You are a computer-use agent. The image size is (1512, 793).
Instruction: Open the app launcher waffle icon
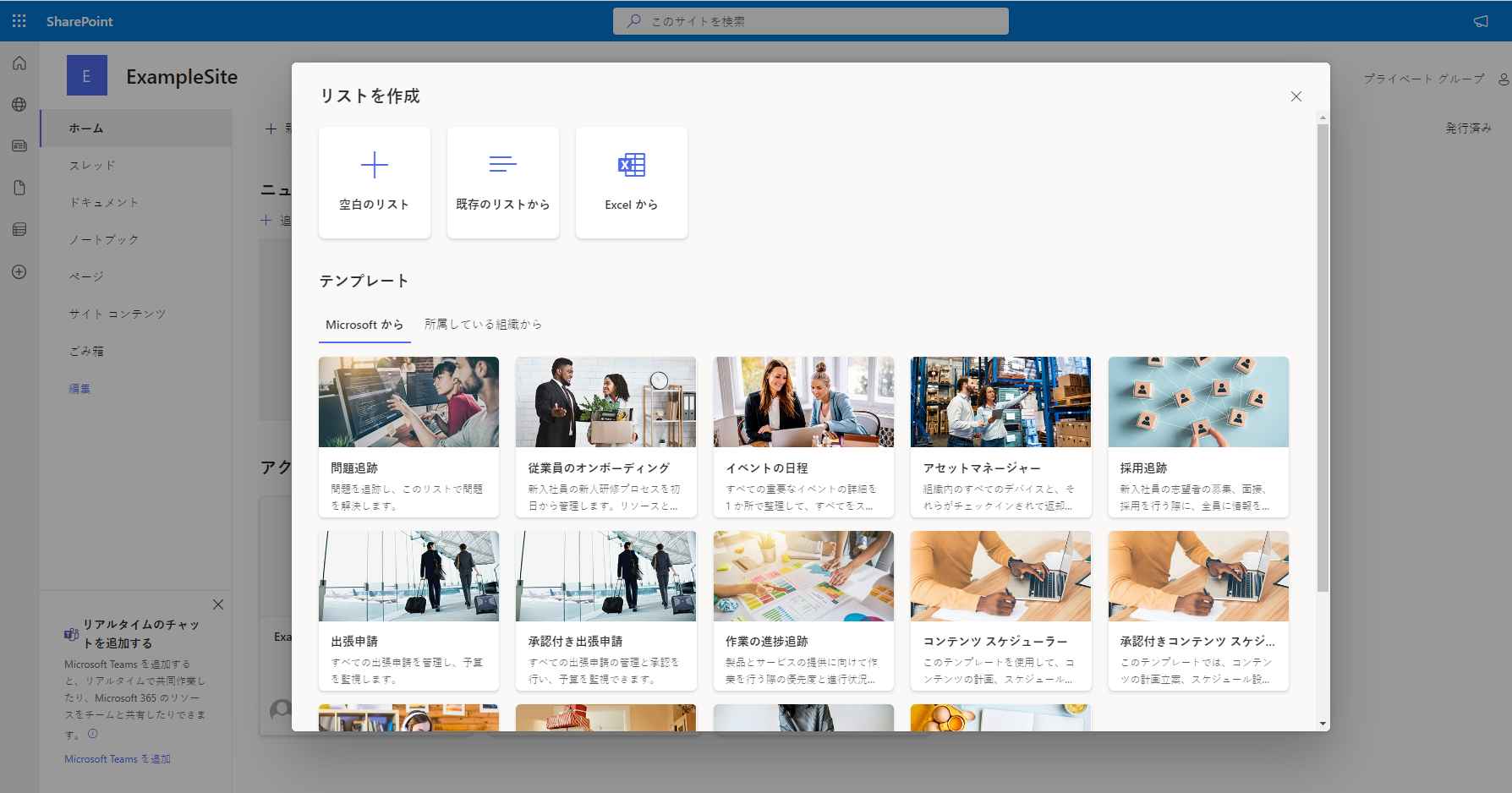[x=19, y=21]
